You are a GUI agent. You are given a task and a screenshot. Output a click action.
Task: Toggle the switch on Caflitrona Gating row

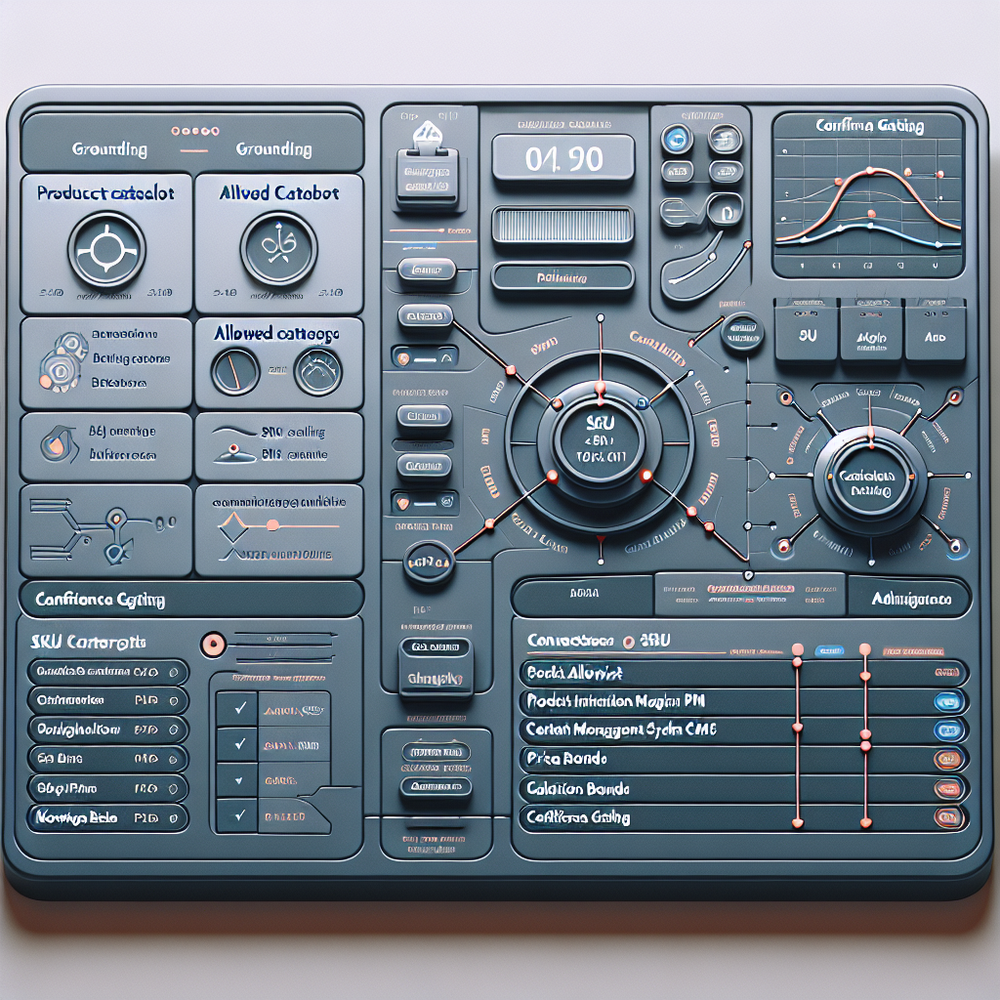[948, 818]
